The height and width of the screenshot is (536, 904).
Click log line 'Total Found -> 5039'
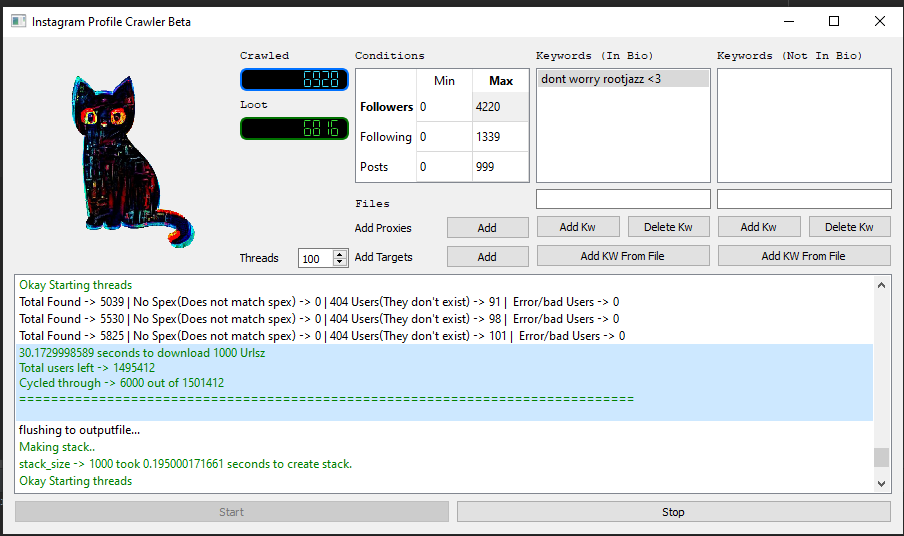coord(319,302)
